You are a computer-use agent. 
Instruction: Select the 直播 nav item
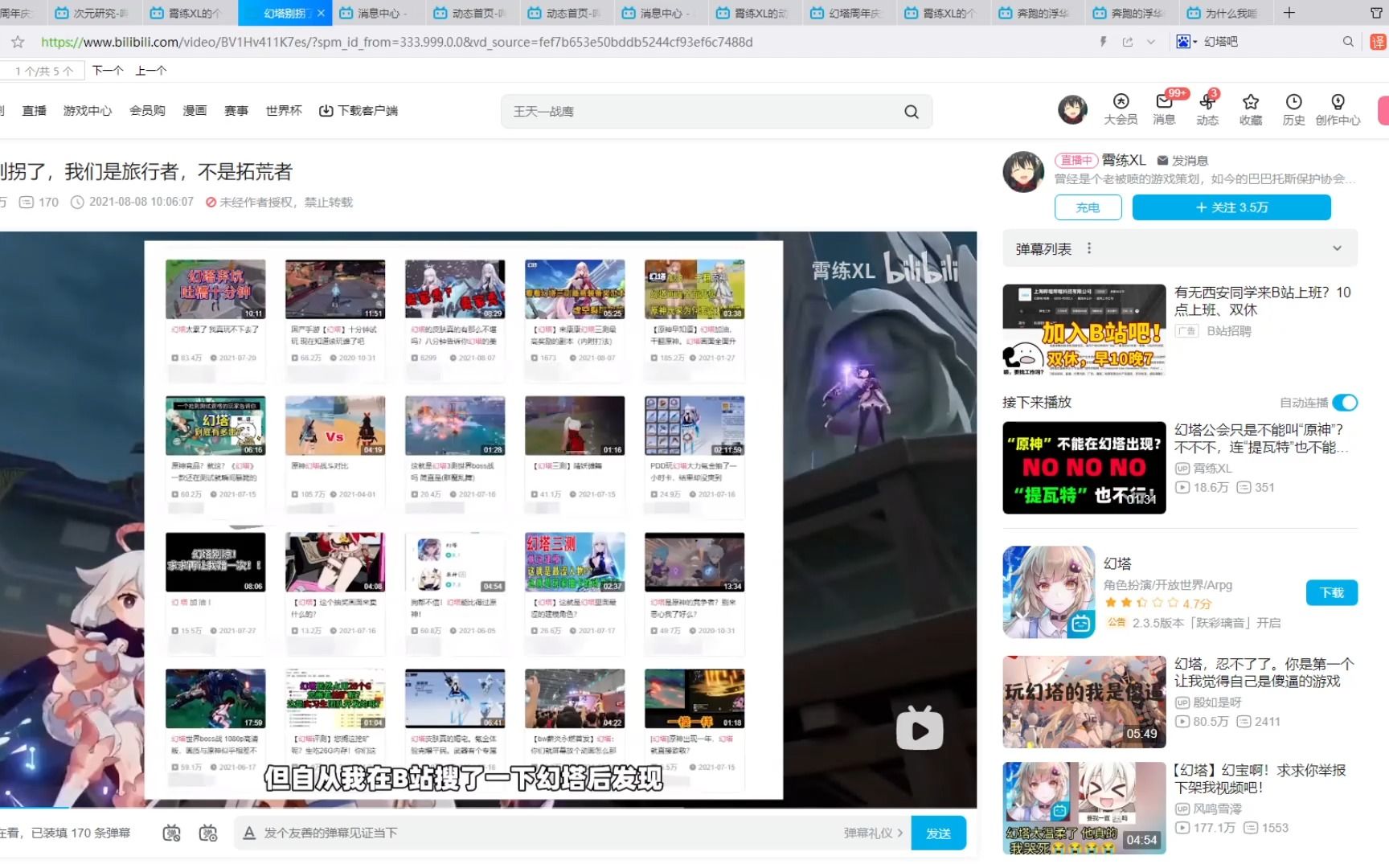[34, 111]
